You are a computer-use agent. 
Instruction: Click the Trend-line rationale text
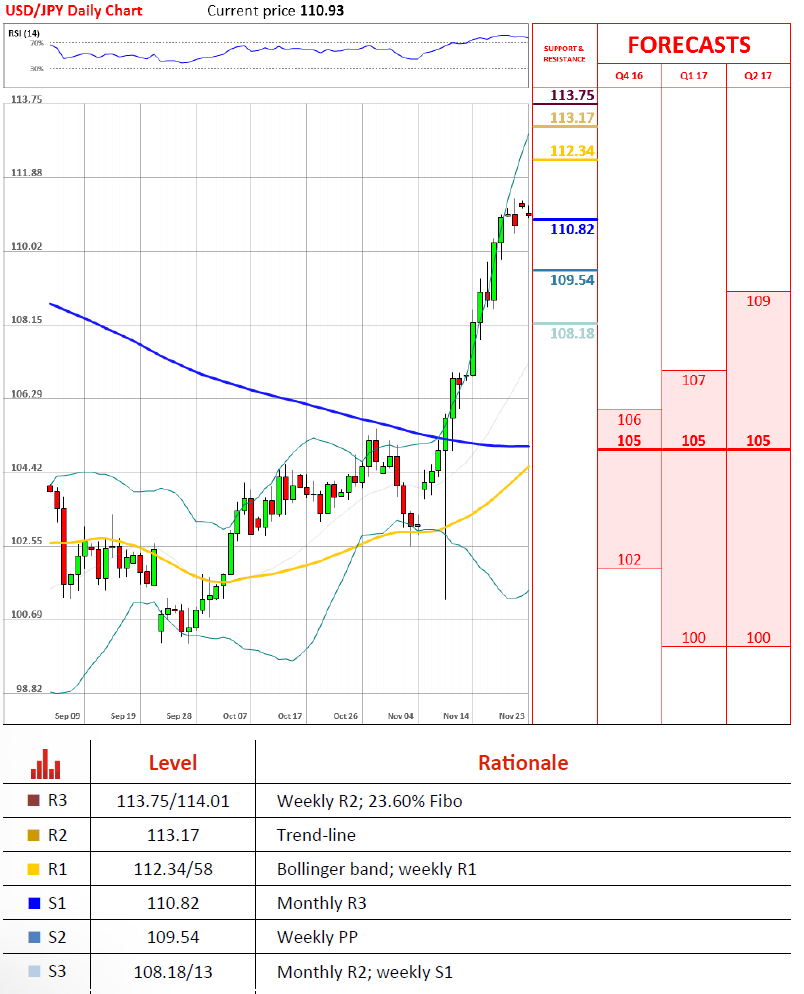(x=316, y=836)
